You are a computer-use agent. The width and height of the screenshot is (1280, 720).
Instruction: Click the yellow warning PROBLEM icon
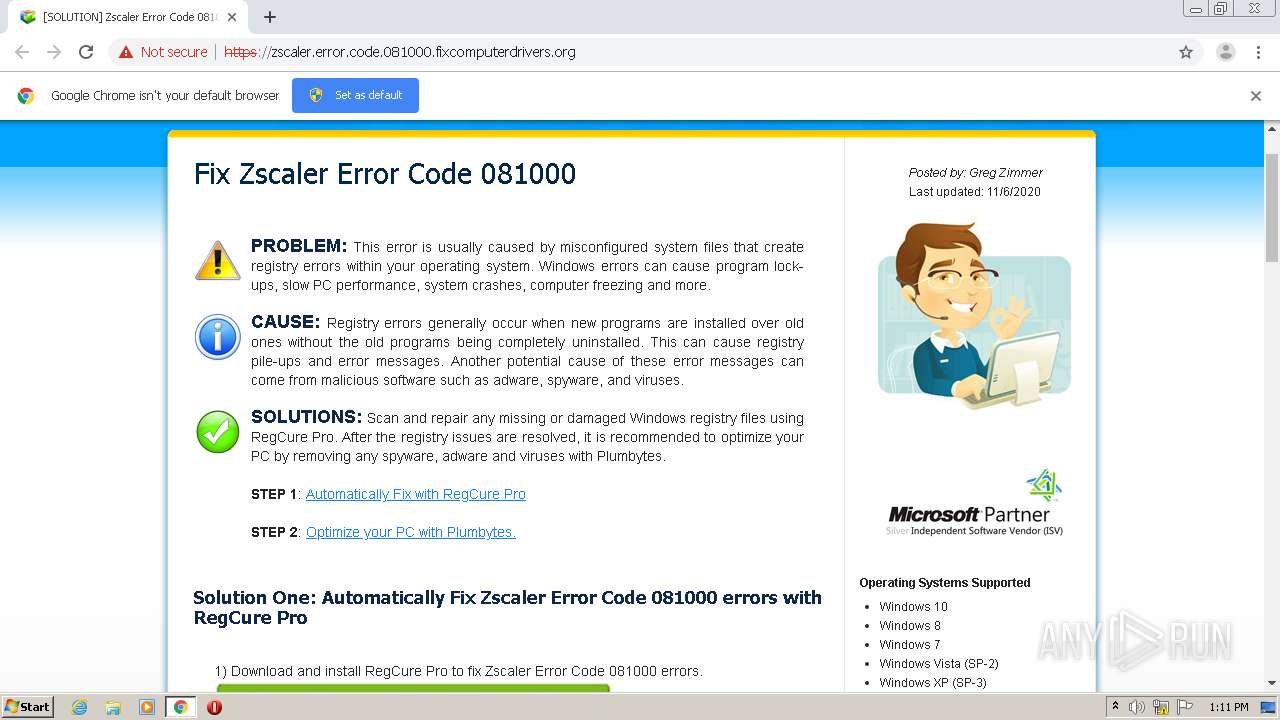click(217, 260)
